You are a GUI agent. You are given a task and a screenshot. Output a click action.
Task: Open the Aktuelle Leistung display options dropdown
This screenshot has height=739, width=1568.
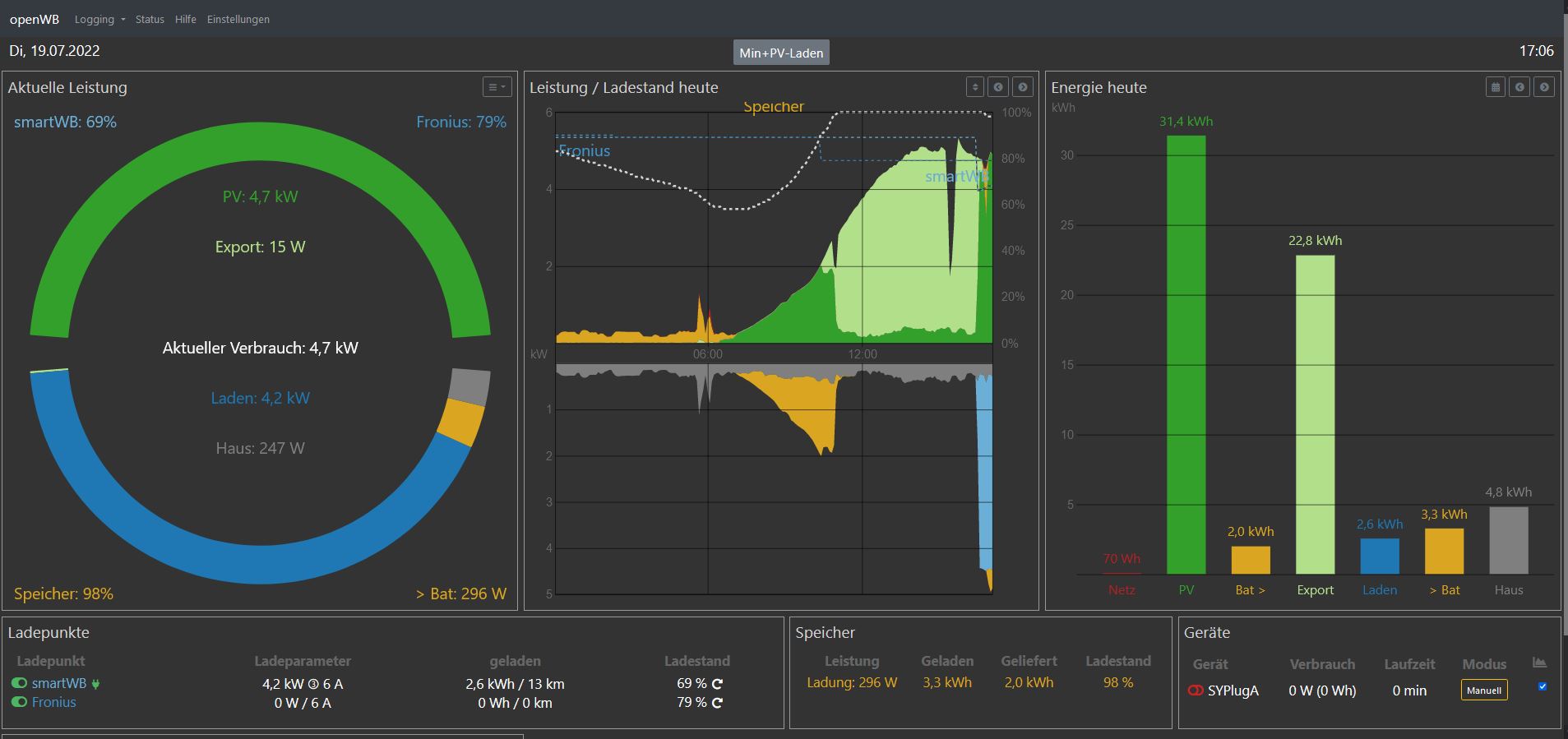pyautogui.click(x=497, y=87)
